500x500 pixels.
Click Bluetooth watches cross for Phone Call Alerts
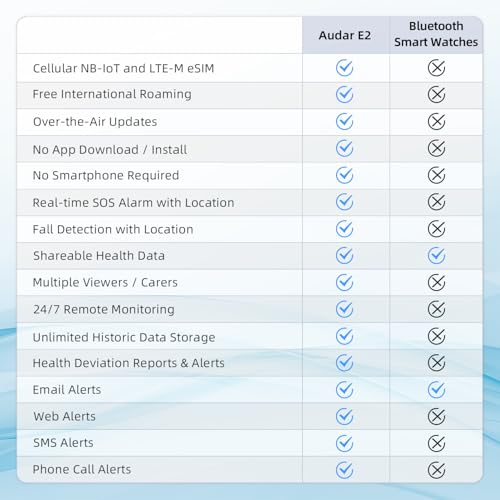click(x=436, y=470)
